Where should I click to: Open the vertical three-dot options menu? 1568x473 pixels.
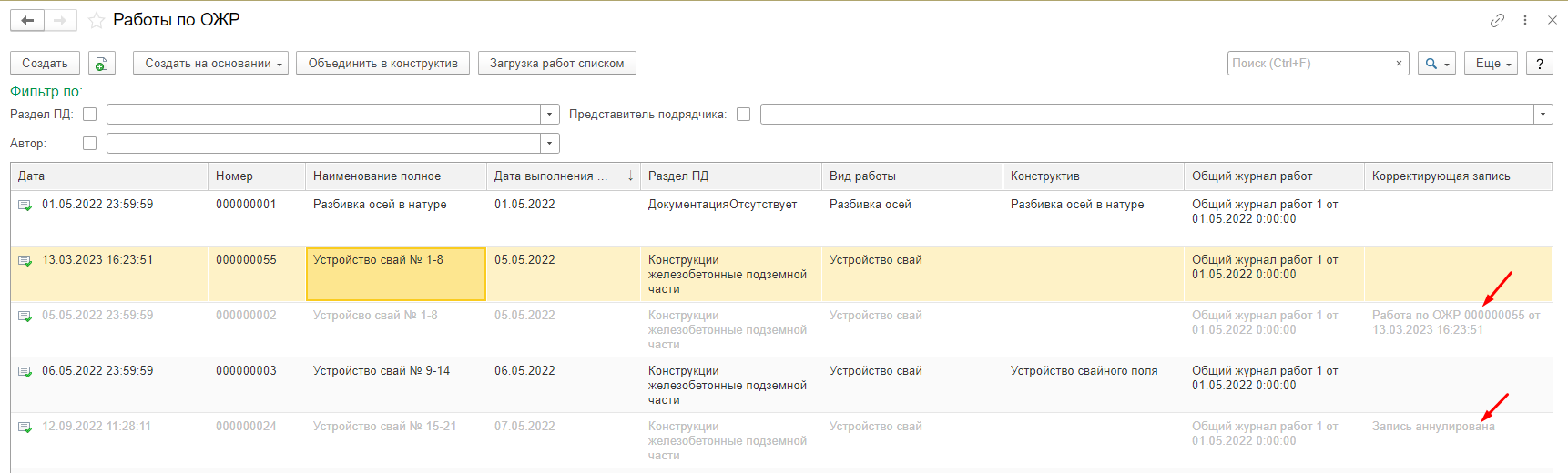1525,20
